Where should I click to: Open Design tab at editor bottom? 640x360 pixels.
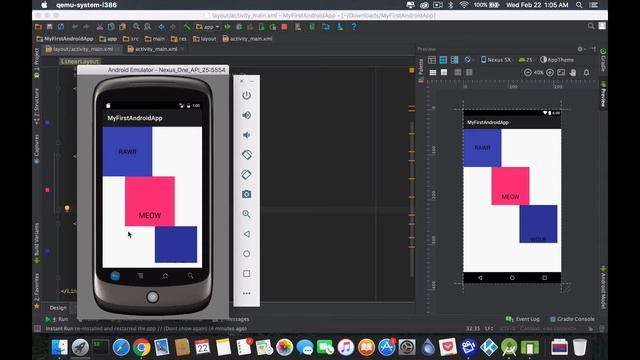[58, 308]
